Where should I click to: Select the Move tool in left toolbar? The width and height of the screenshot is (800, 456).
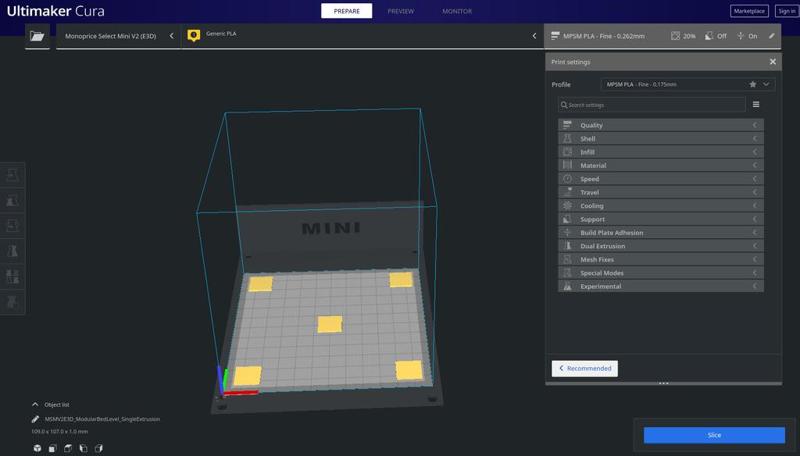click(12, 175)
